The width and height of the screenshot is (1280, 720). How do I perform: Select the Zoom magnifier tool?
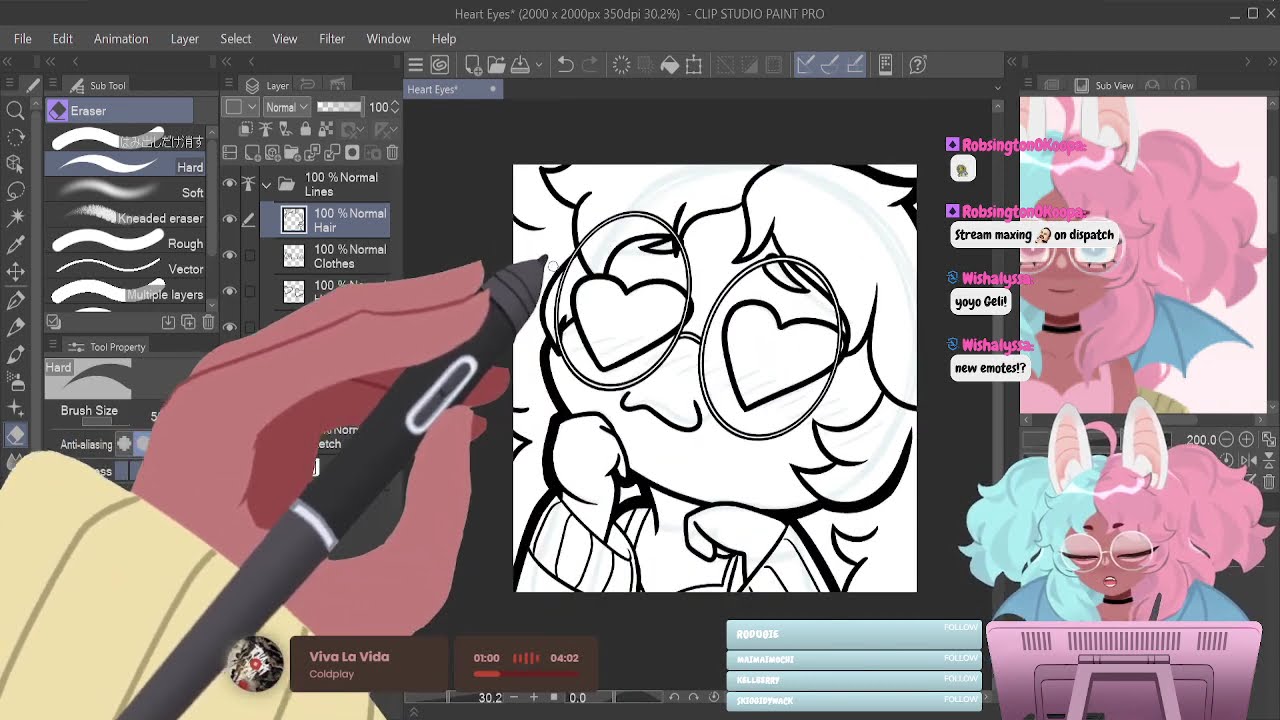point(15,111)
